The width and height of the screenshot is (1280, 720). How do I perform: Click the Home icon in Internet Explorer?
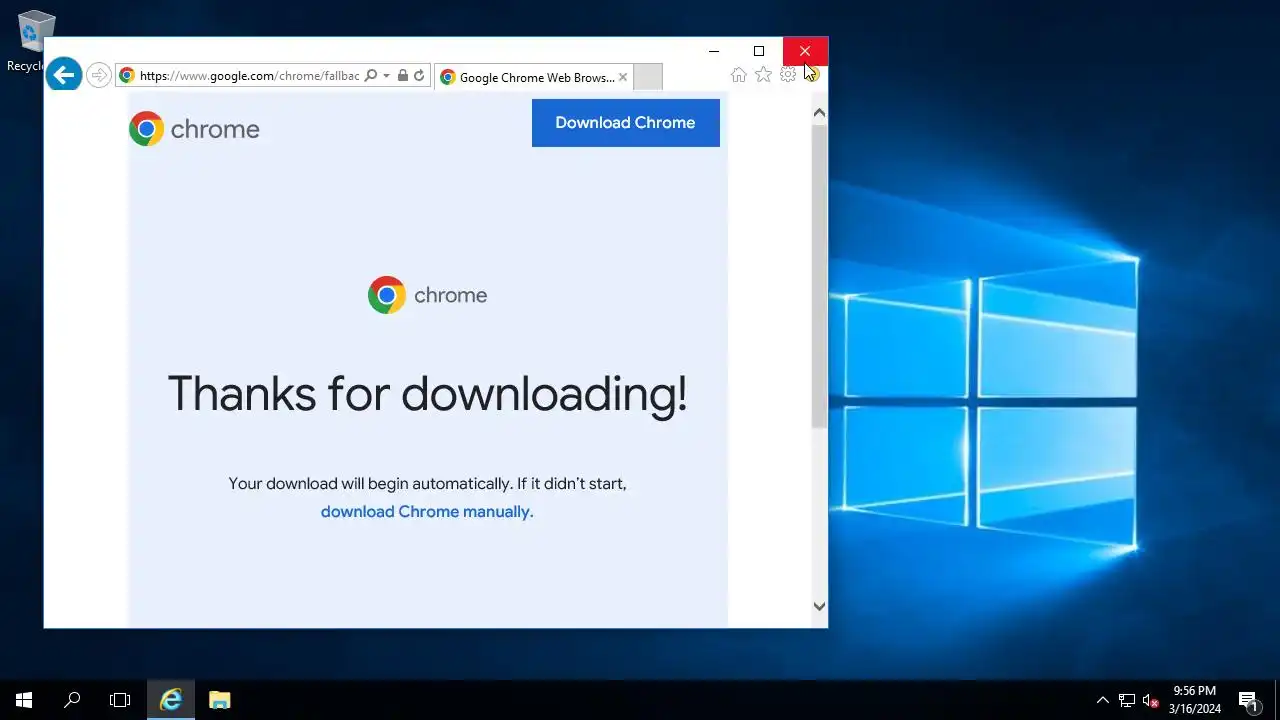pyautogui.click(x=738, y=75)
